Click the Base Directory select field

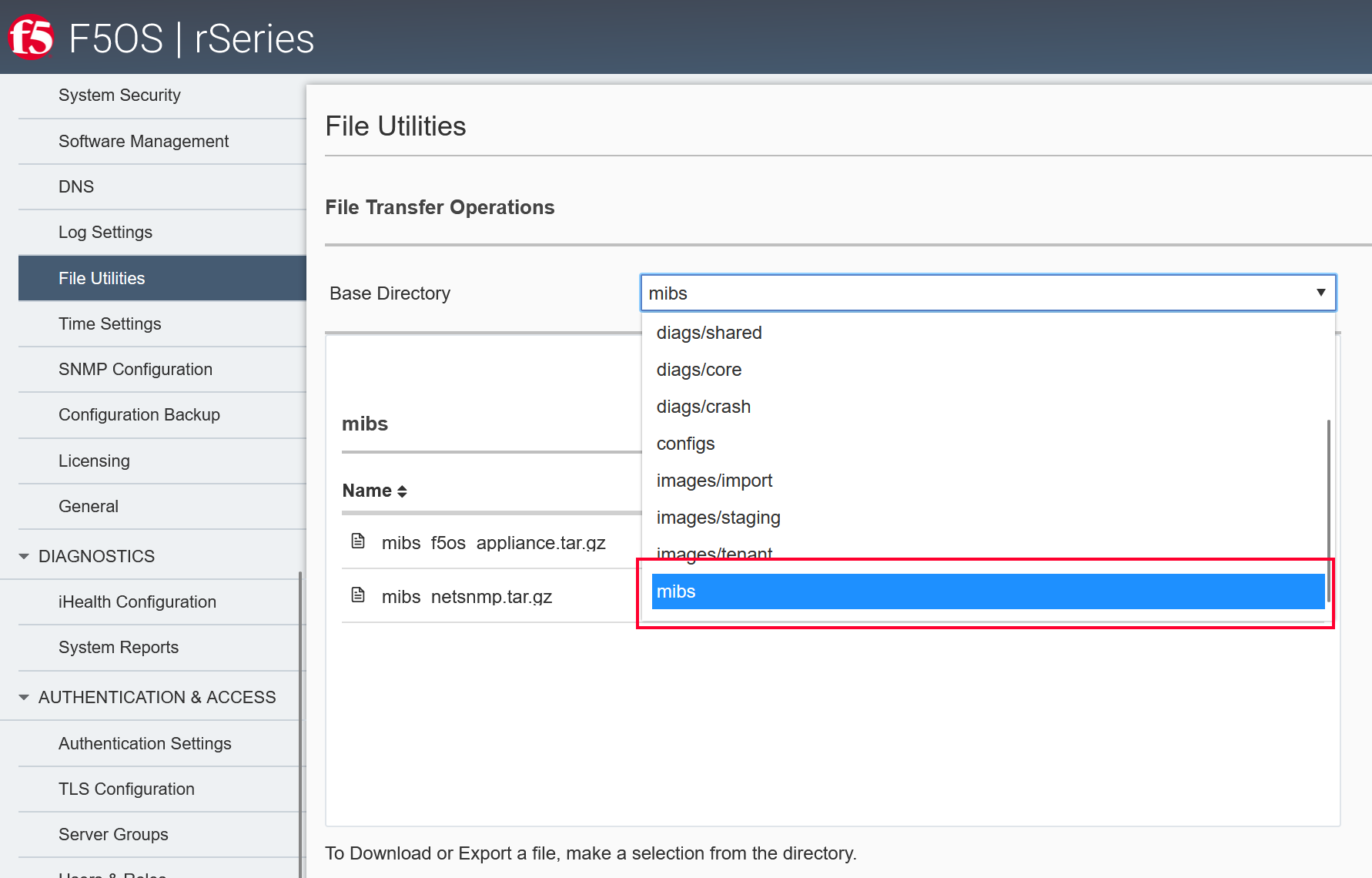(x=988, y=293)
